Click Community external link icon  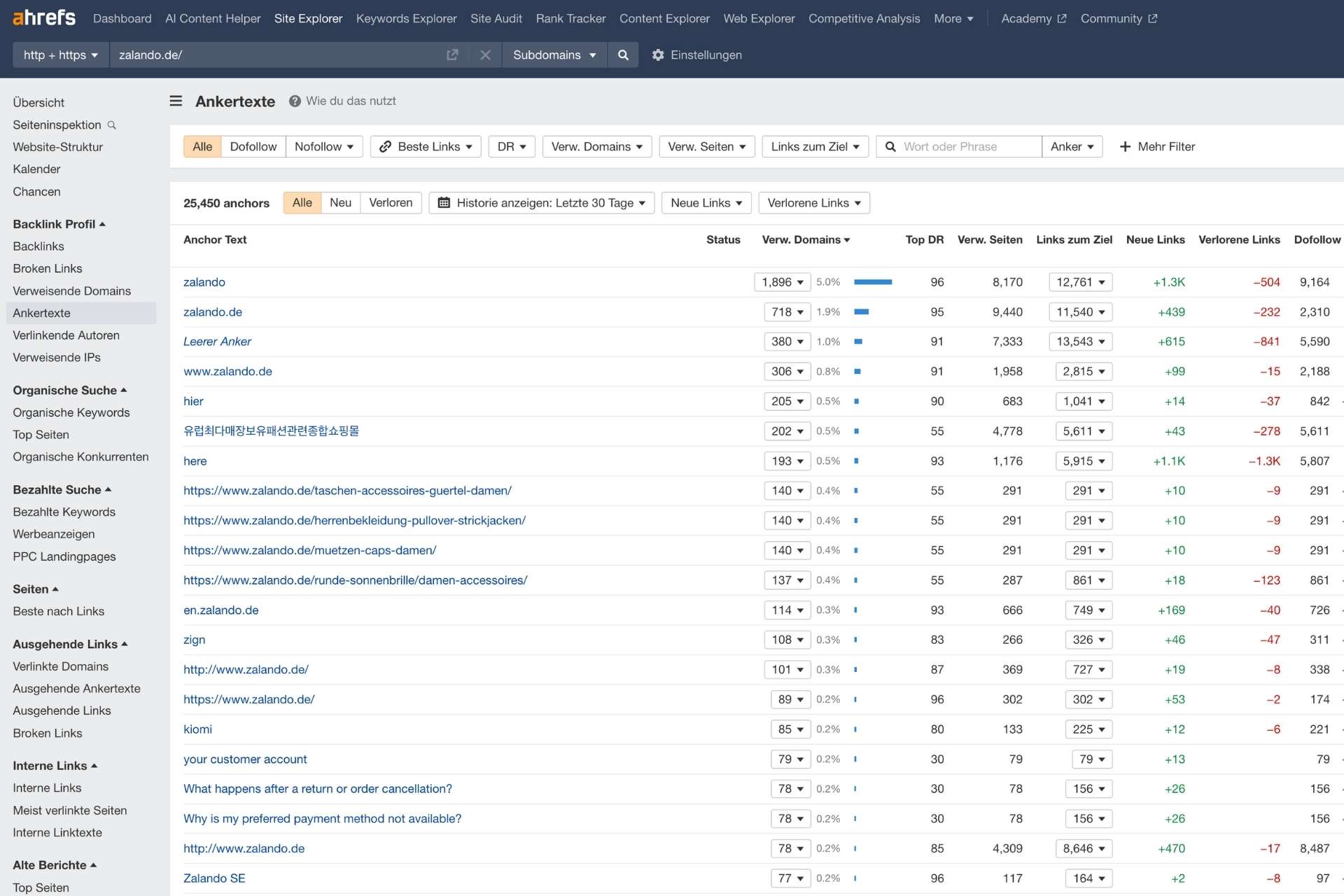click(1153, 18)
